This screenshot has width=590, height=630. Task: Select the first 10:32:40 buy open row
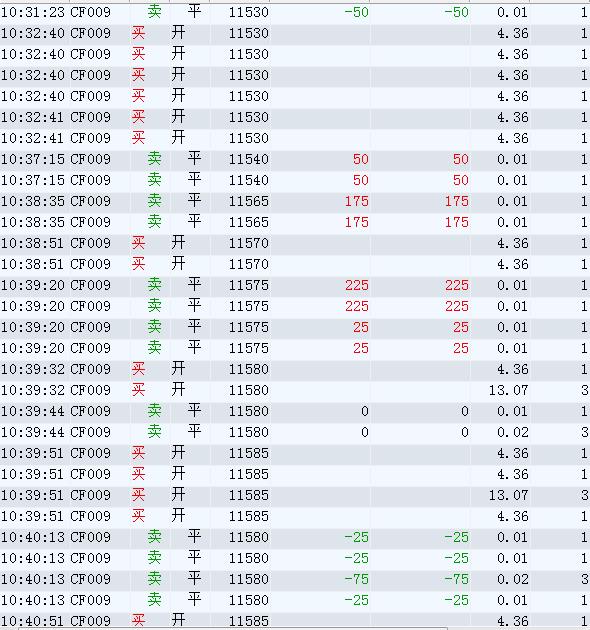(x=295, y=33)
